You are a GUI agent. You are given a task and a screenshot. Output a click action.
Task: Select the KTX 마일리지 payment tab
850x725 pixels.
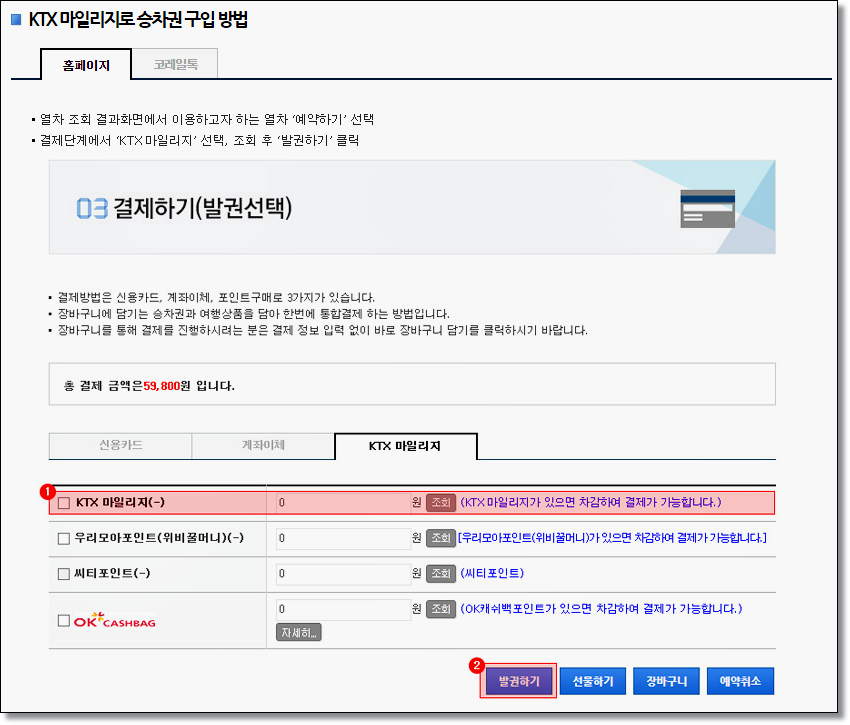[405, 446]
